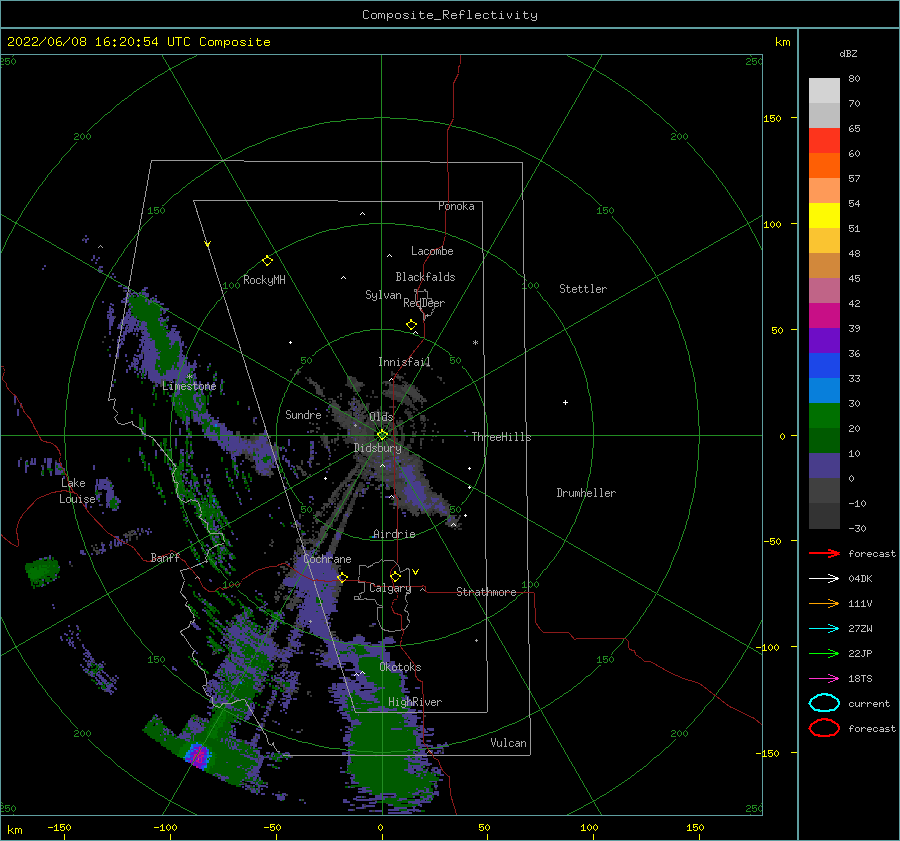The height and width of the screenshot is (841, 900).
Task: Click the Blackfalds label
Action: pyautogui.click(x=425, y=277)
